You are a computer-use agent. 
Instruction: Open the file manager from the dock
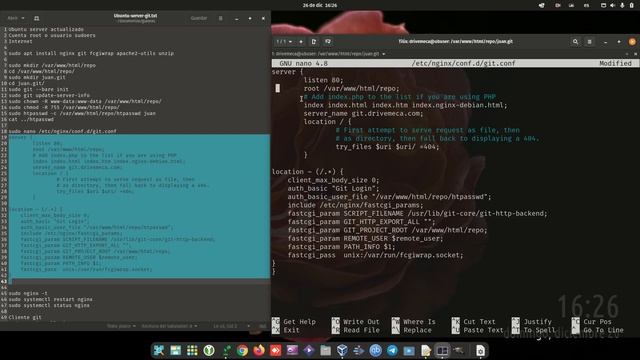coord(325,351)
